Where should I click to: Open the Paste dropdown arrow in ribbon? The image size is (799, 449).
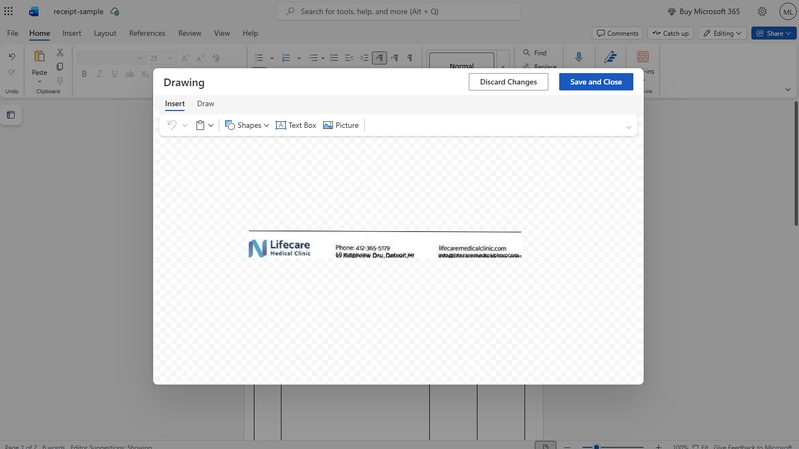39,82
